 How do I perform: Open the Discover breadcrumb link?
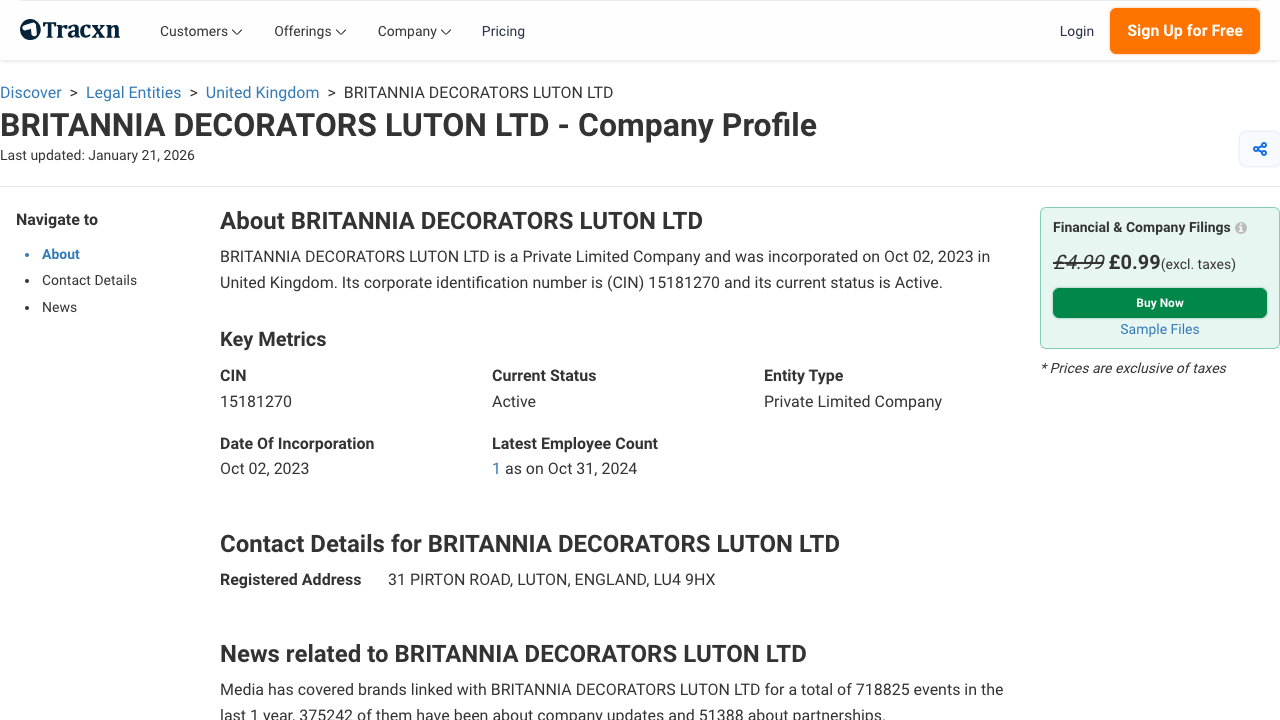point(30,92)
